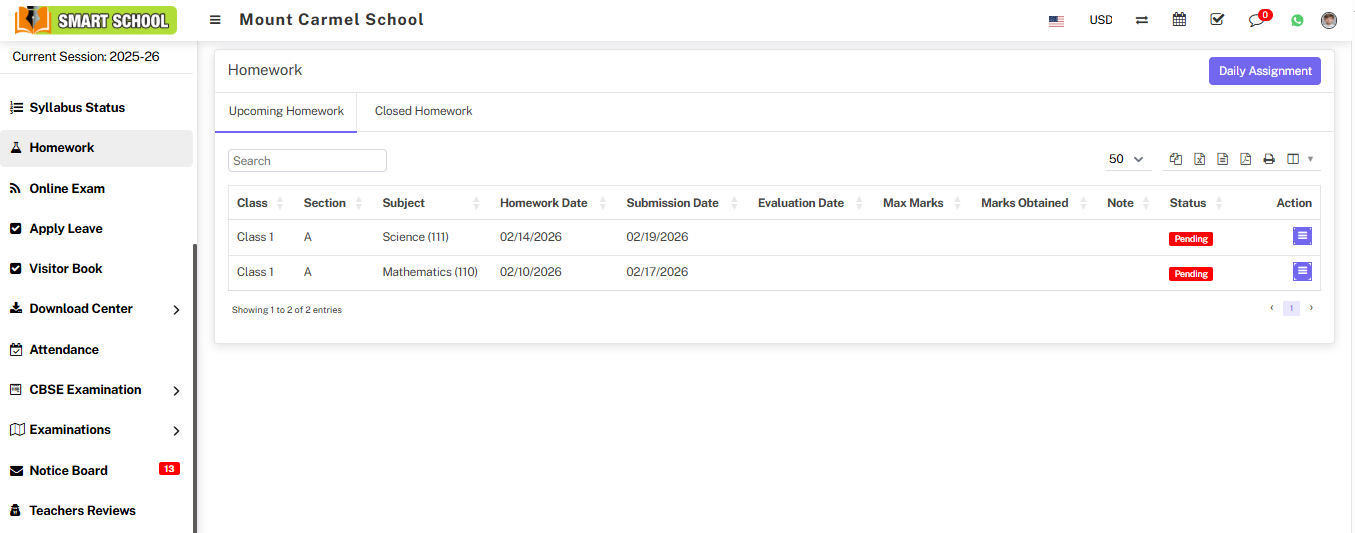Click the WhatsApp icon

pyautogui.click(x=1297, y=20)
